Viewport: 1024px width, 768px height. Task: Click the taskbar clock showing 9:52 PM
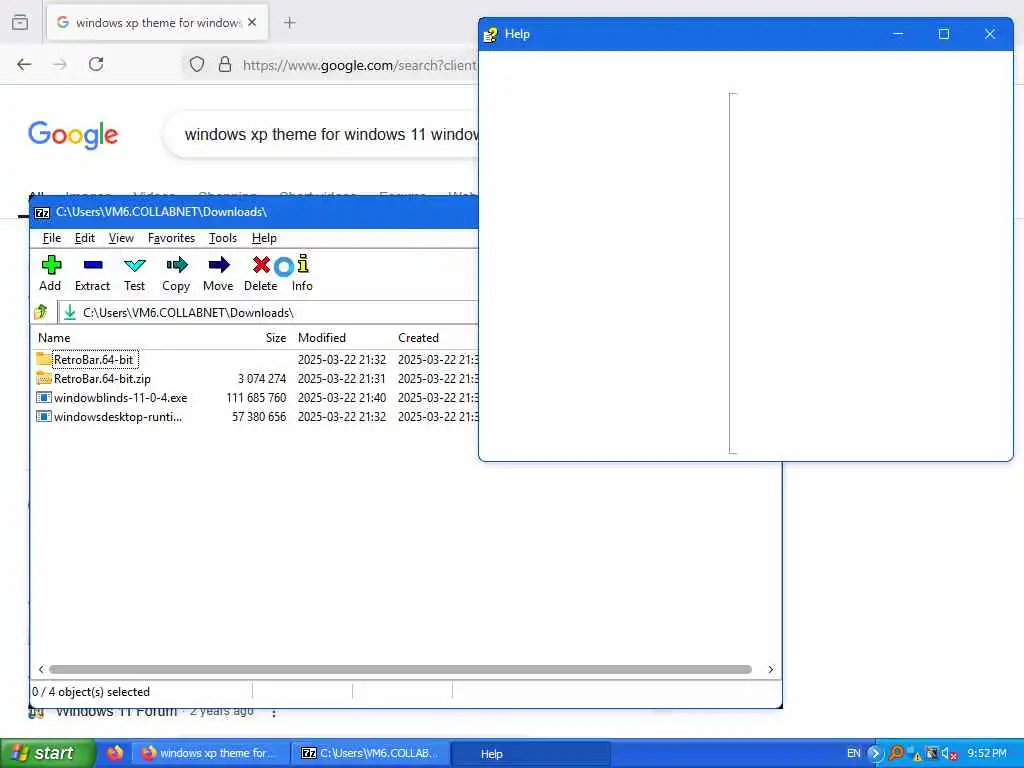click(987, 753)
